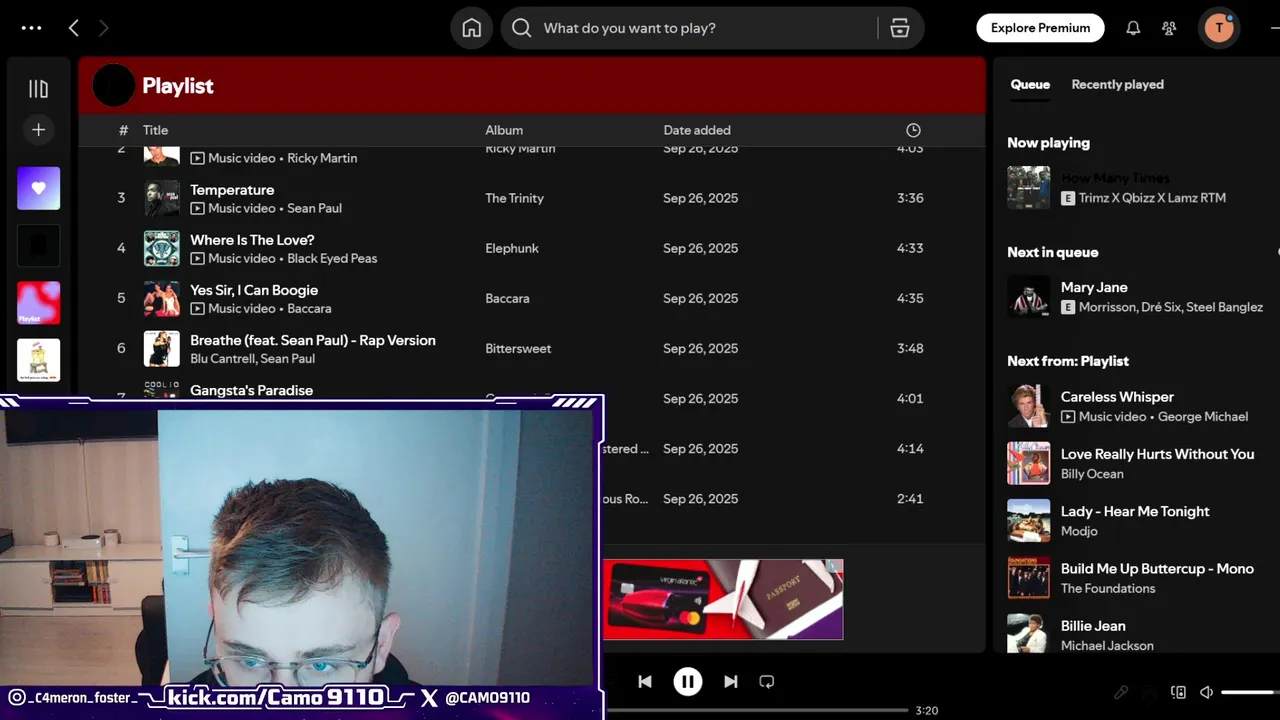Open Billie Jean in the queue
This screenshot has height=720, width=1280.
click(1093, 626)
